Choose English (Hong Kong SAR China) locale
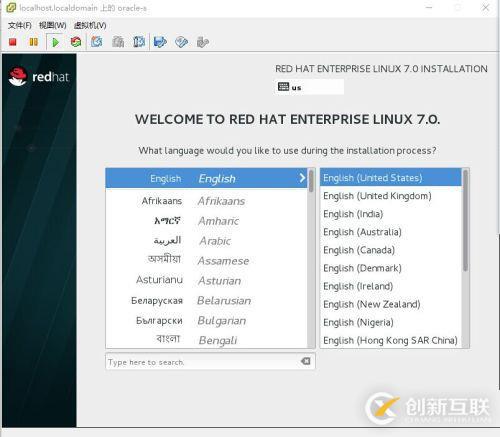500x437 pixels. 391,340
